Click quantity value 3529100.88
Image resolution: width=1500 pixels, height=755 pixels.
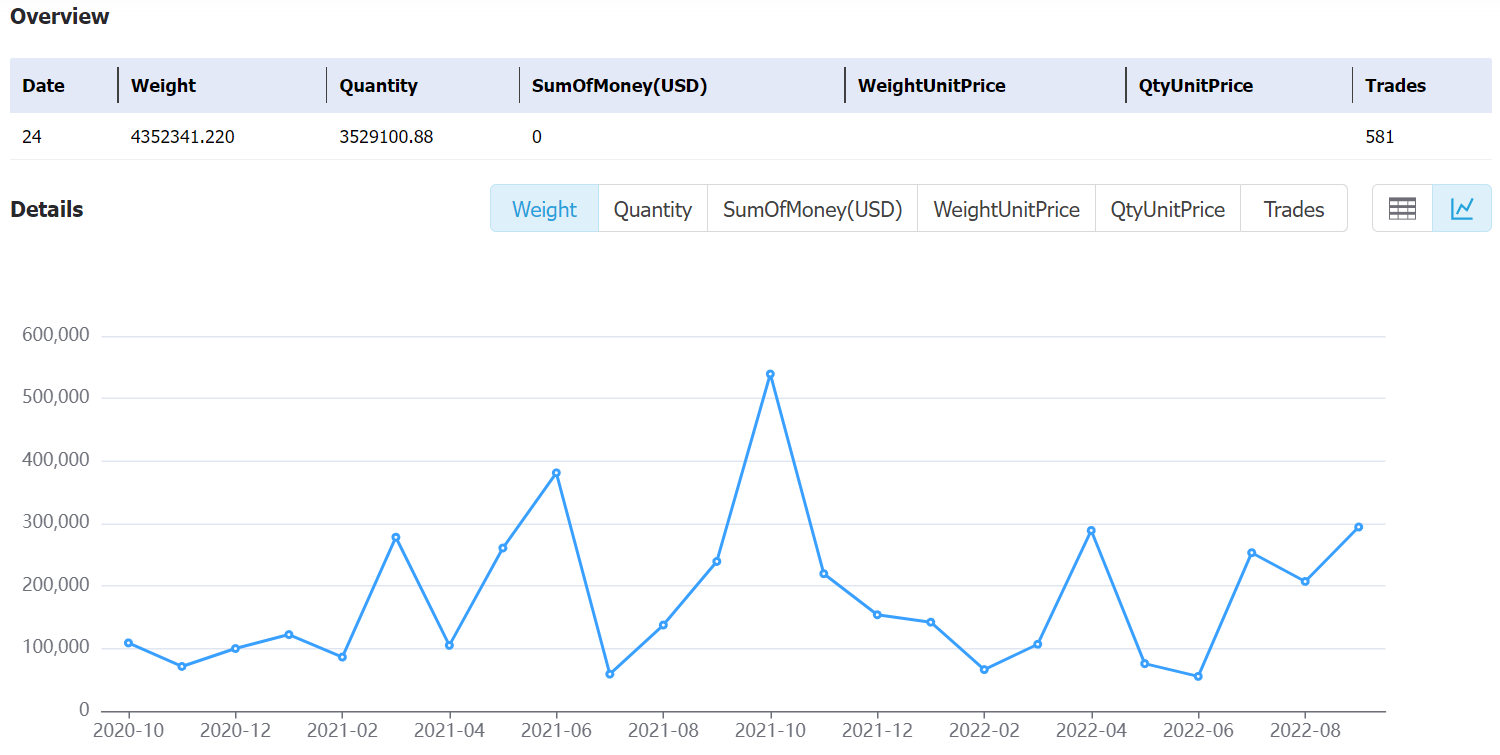[x=387, y=137]
